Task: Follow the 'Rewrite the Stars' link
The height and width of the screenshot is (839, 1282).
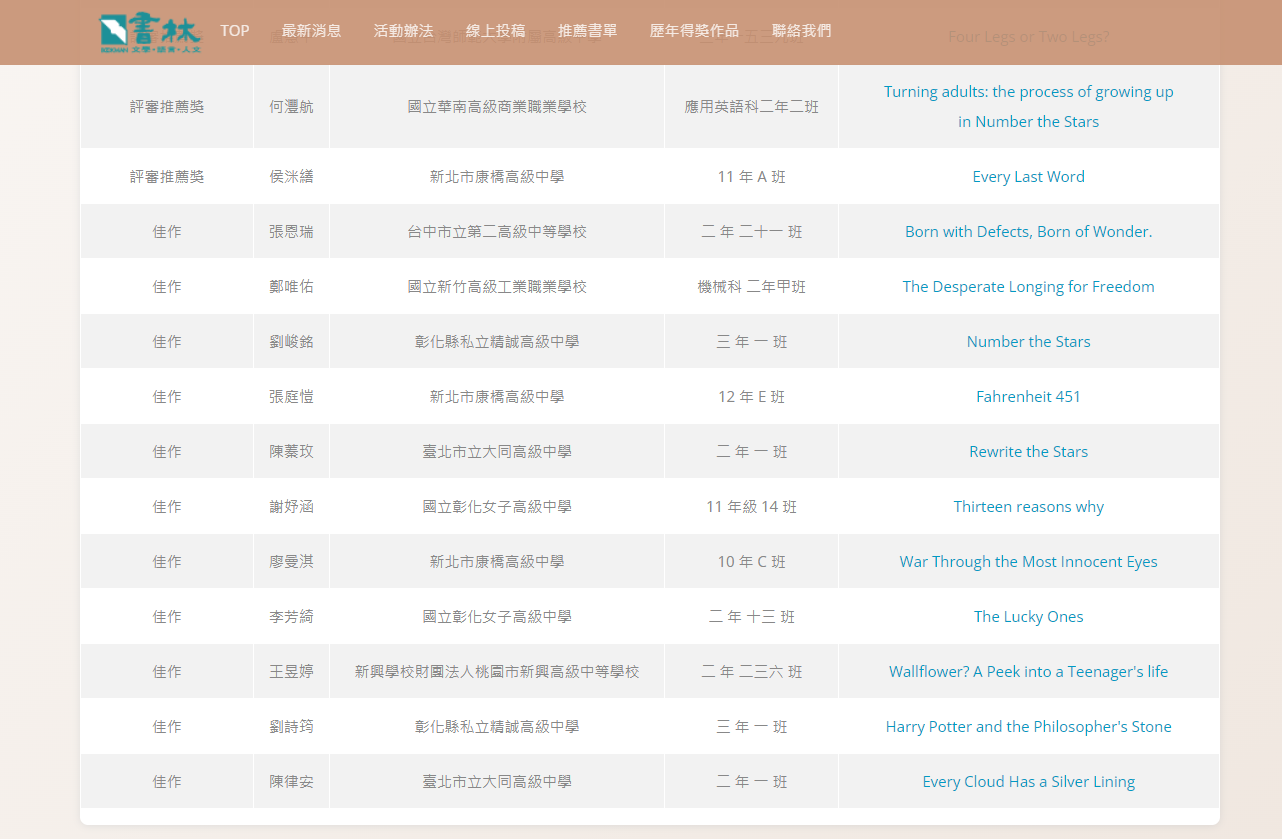Action: coord(1029,452)
